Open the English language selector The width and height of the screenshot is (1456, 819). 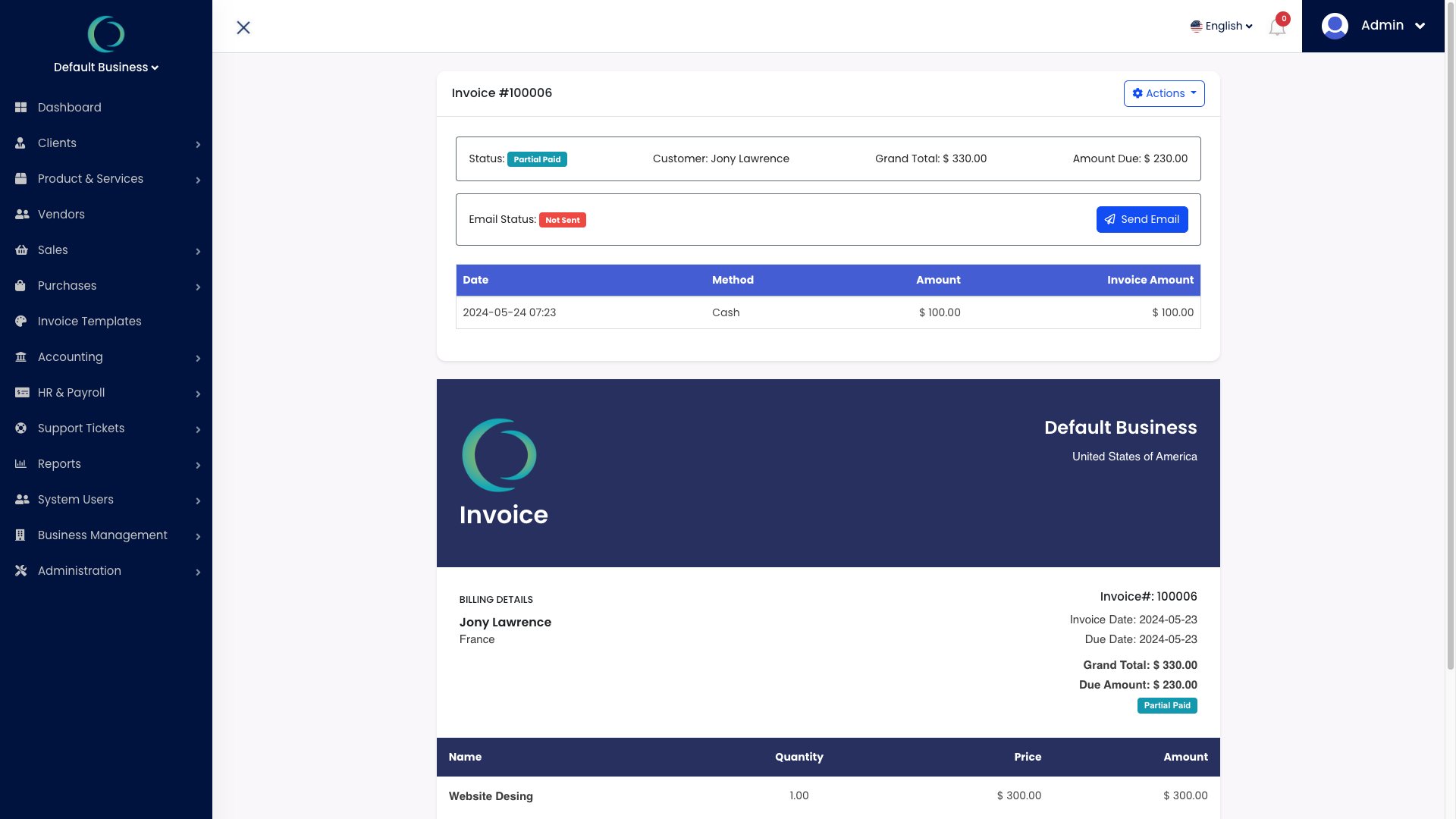pyautogui.click(x=1221, y=26)
